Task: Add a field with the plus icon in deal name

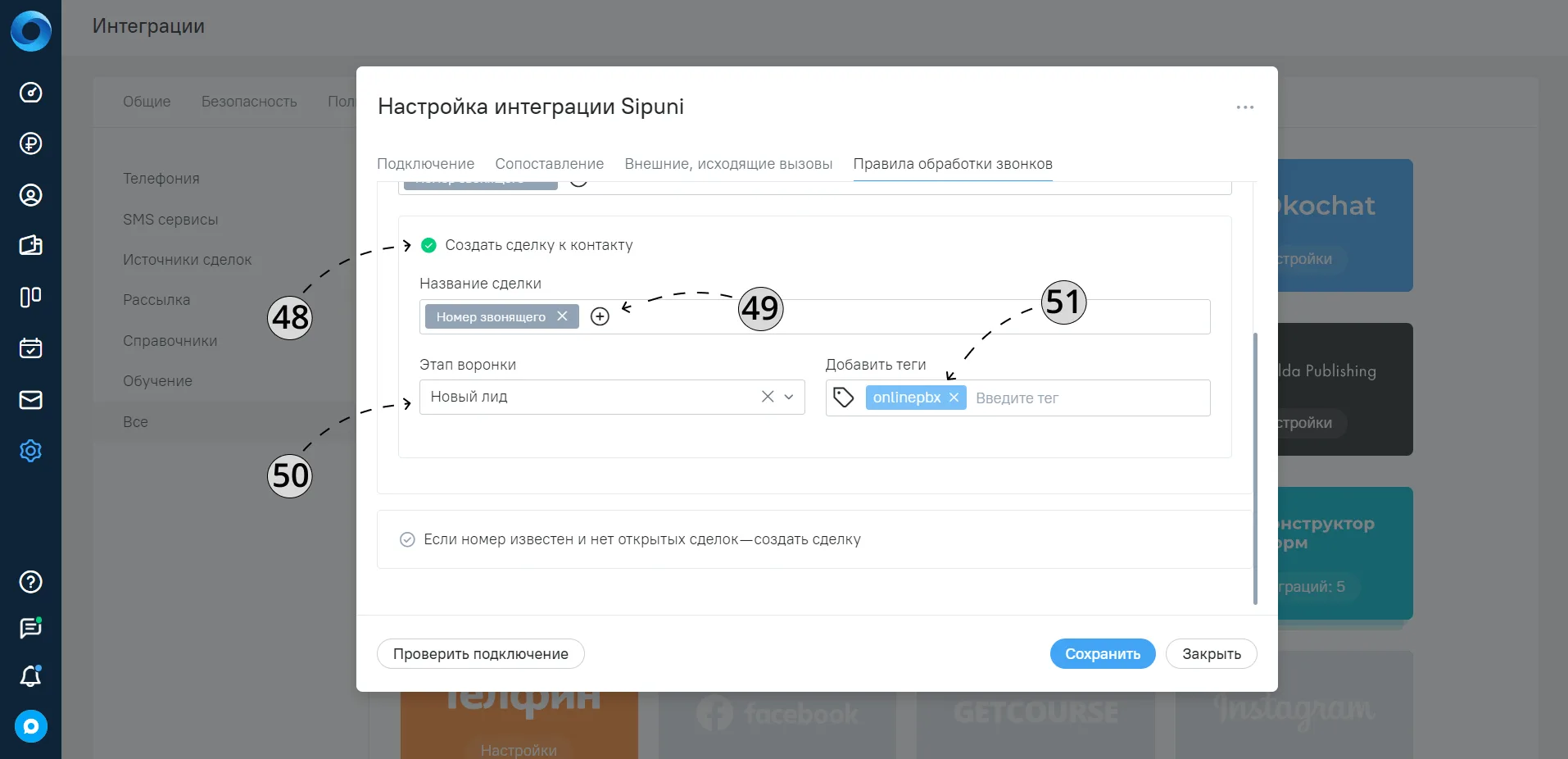Action: 600,316
